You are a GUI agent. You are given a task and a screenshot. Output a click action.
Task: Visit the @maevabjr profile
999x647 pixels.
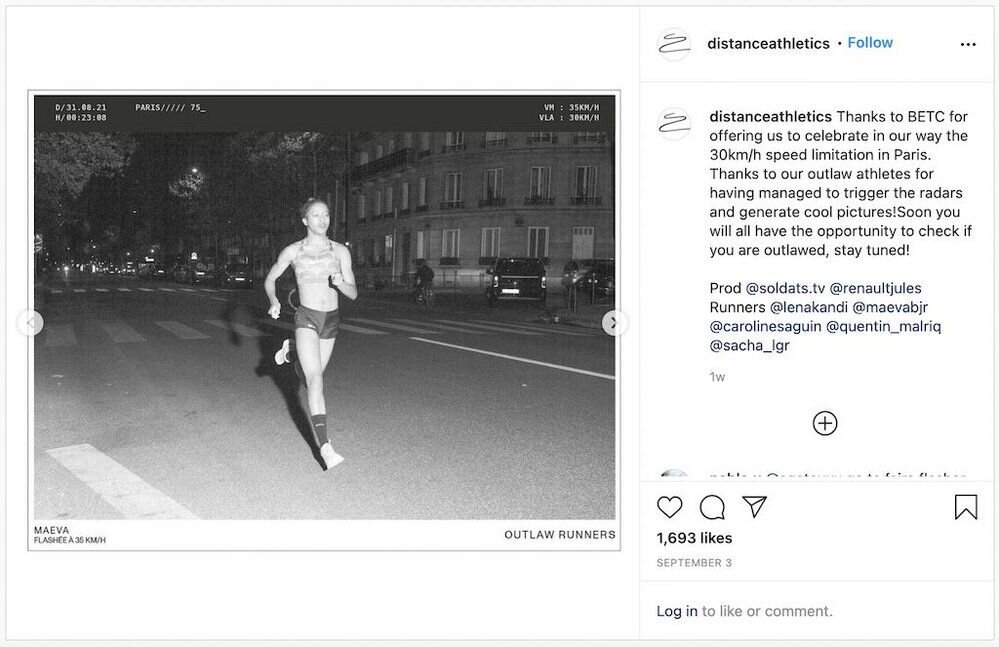[890, 307]
